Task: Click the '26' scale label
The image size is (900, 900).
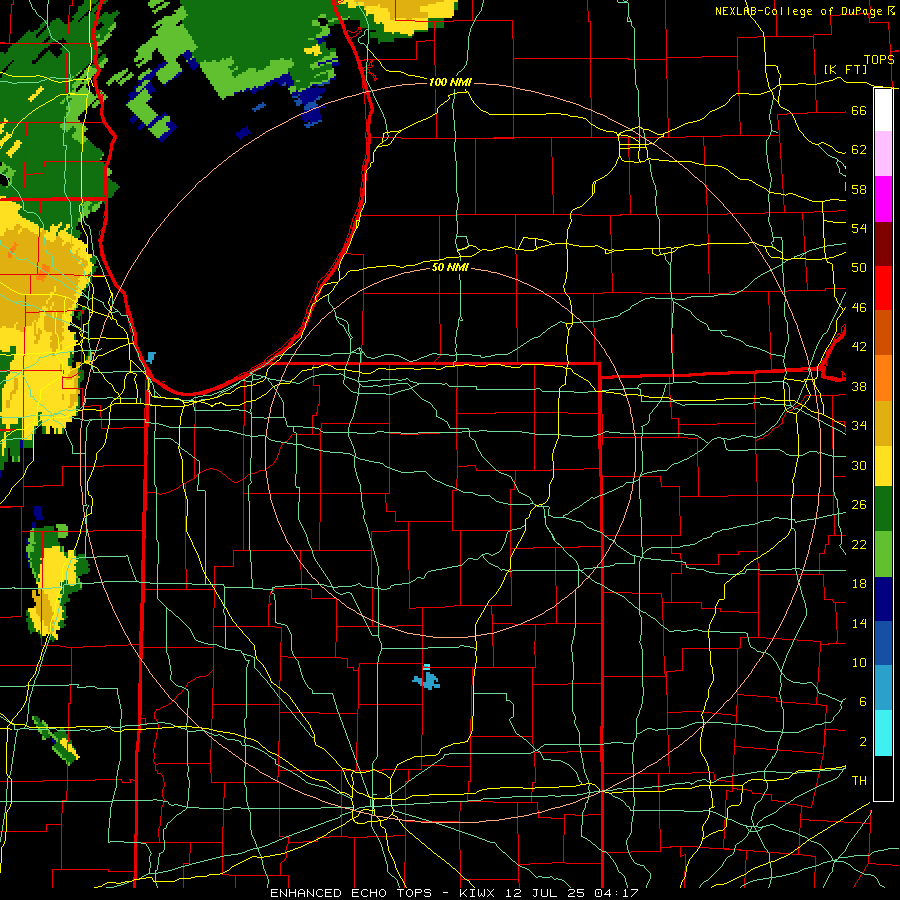Action: 859,505
